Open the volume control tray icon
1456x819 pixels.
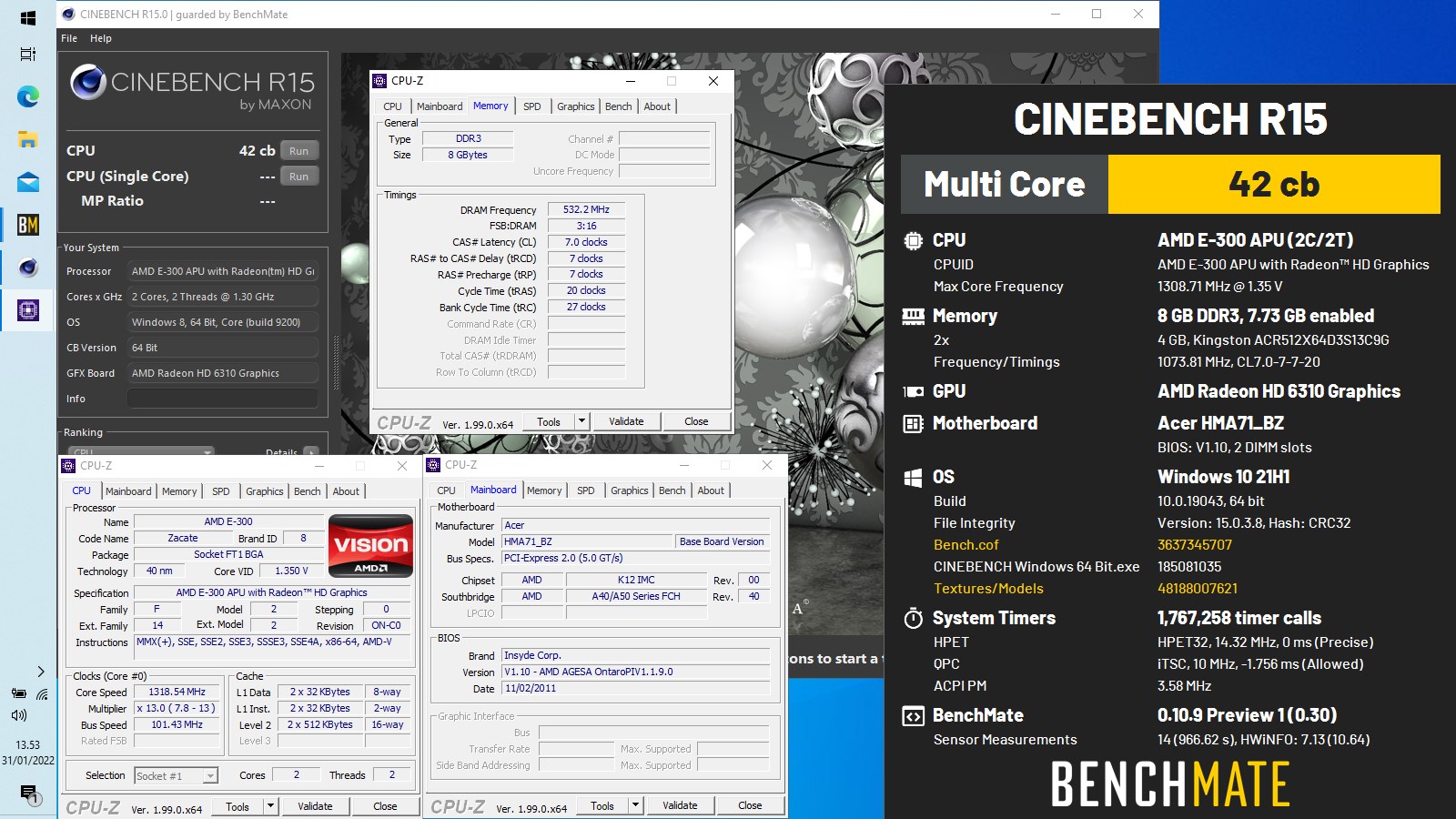[18, 715]
